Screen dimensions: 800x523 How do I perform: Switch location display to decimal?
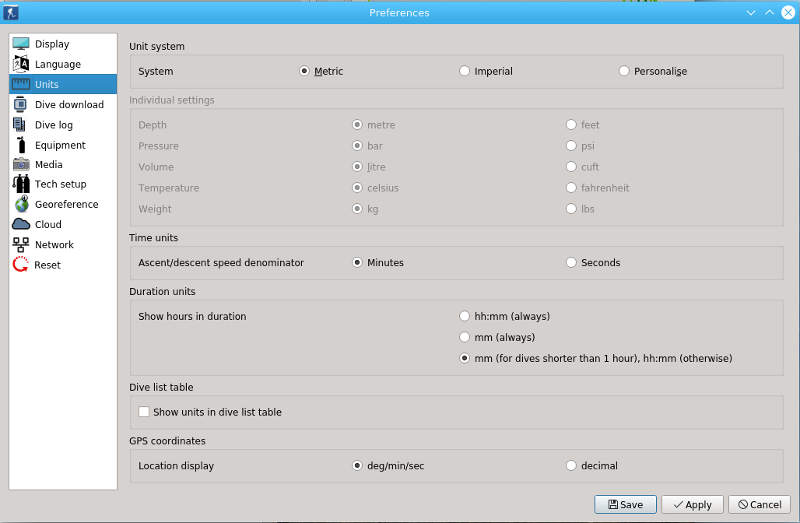[571, 465]
